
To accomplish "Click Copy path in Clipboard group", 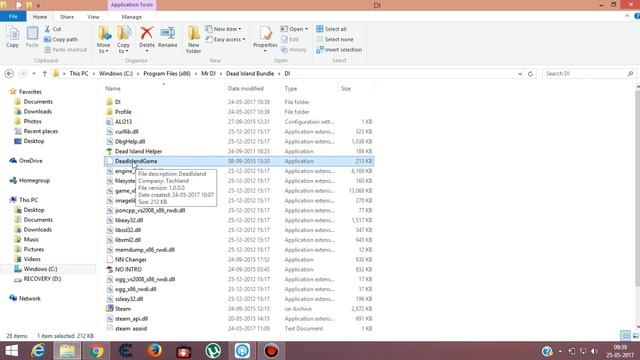I will point(61,40).
